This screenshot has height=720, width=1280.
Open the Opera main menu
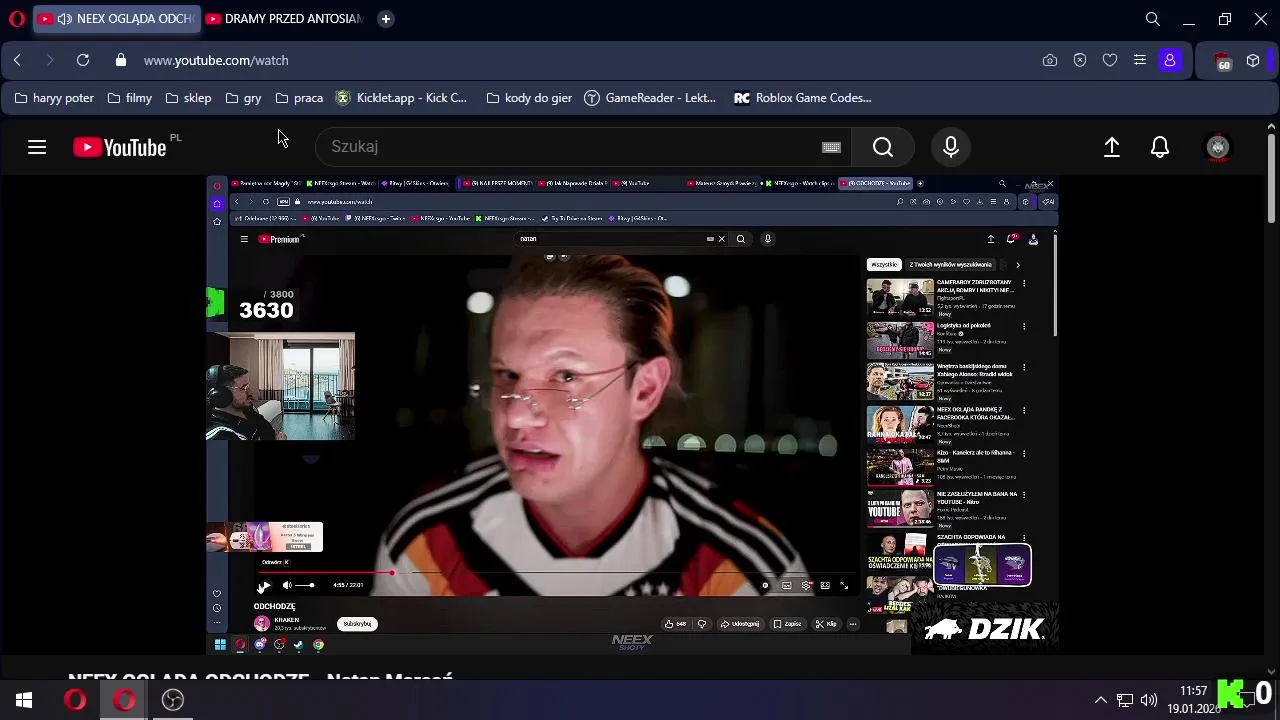click(16, 19)
